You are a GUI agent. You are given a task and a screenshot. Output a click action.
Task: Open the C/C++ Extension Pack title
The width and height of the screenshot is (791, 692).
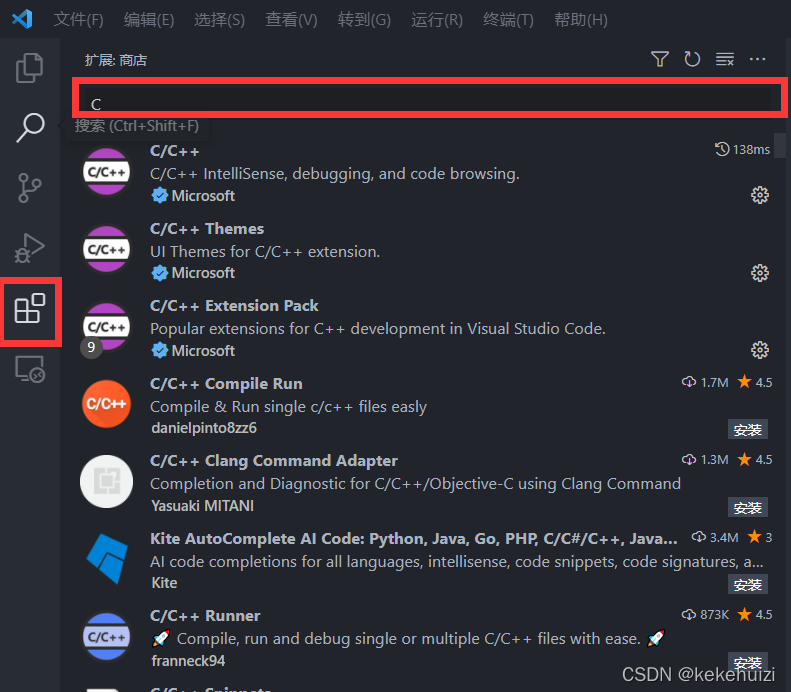tap(234, 306)
